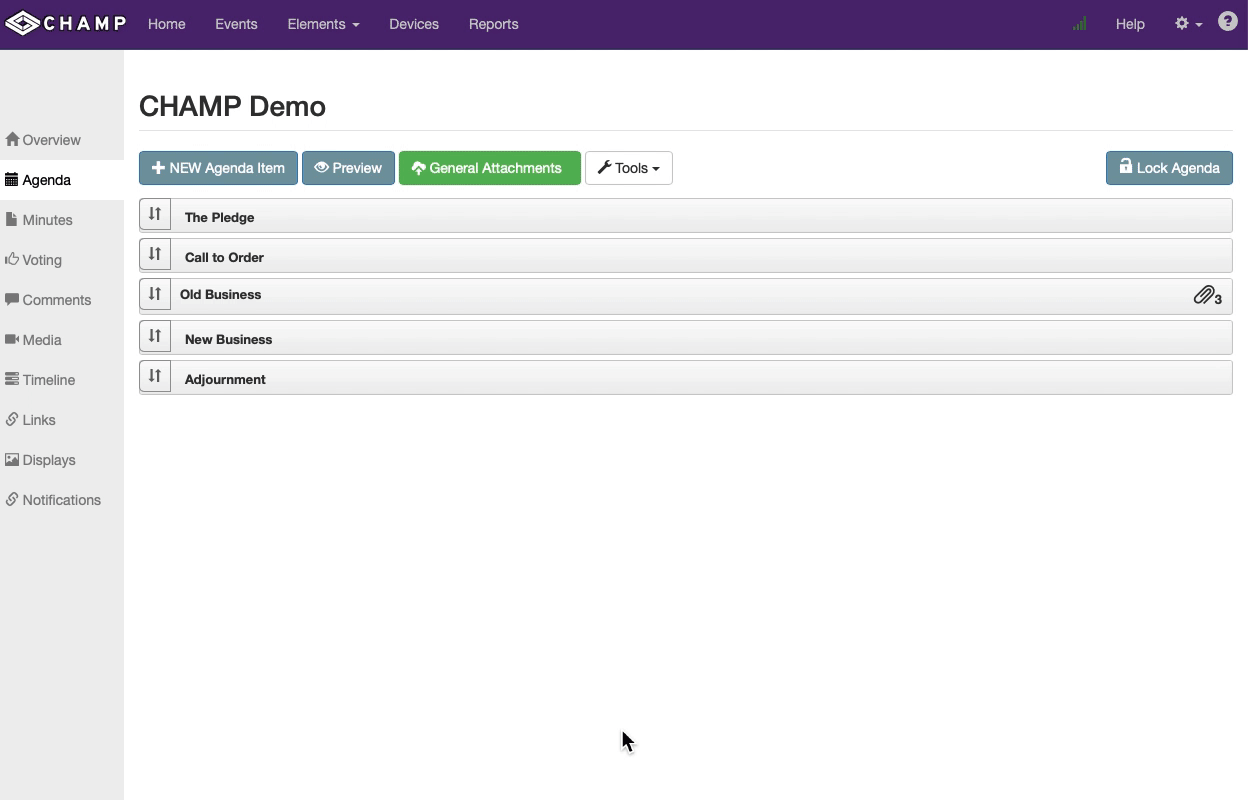Open the Devices page
The width and height of the screenshot is (1248, 800).
pos(414,24)
